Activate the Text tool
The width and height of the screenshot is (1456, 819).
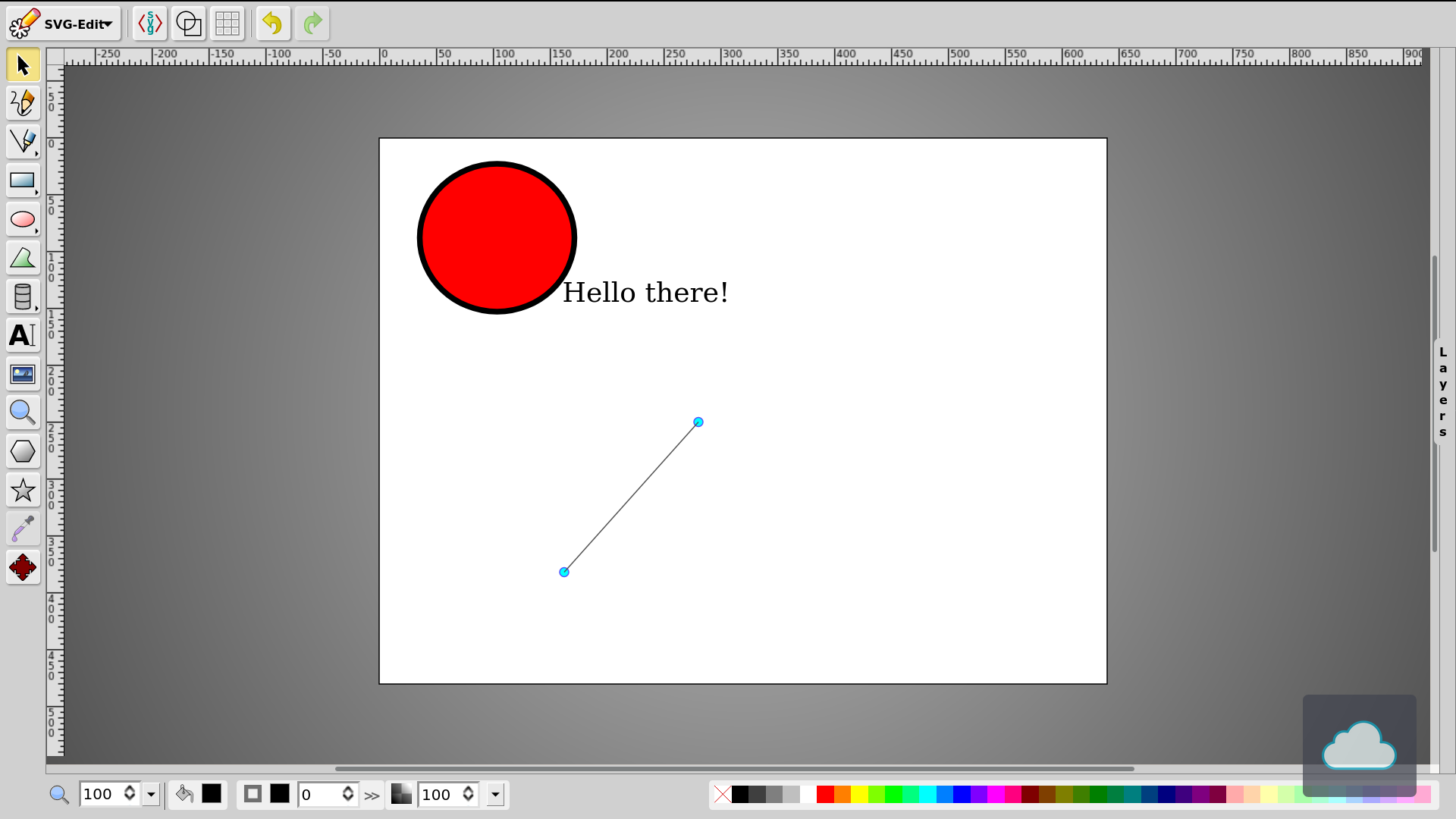pyautogui.click(x=23, y=335)
